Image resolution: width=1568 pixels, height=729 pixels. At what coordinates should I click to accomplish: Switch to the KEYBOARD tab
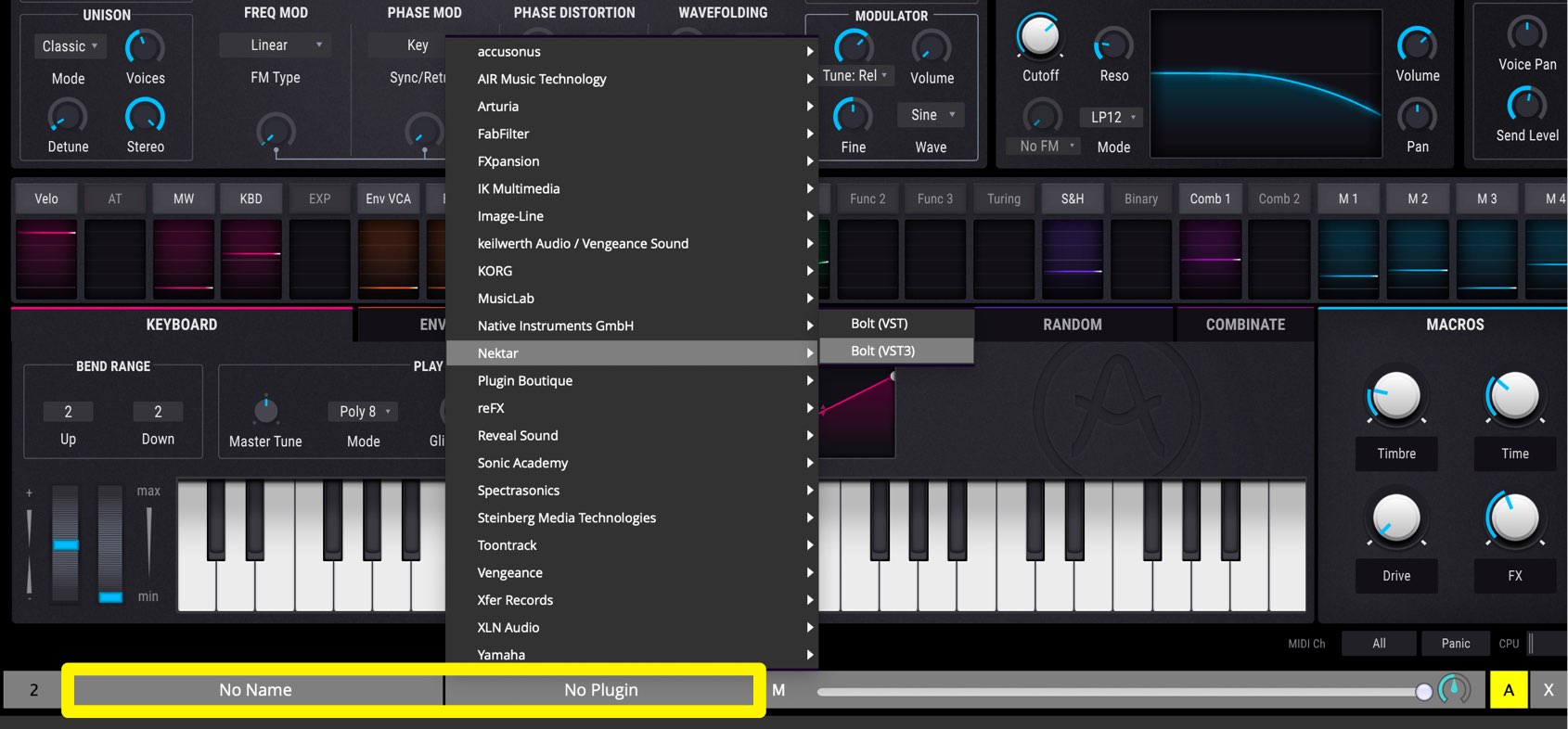pyautogui.click(x=182, y=325)
